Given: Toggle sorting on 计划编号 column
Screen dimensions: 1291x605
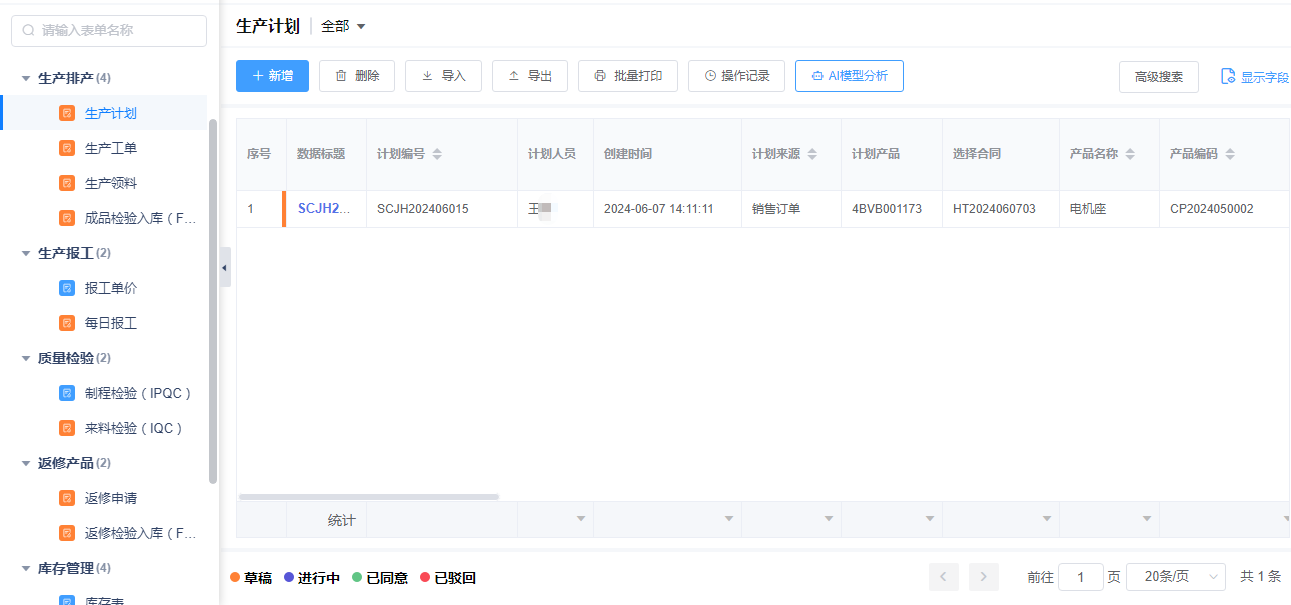Looking at the screenshot, I should (x=437, y=155).
